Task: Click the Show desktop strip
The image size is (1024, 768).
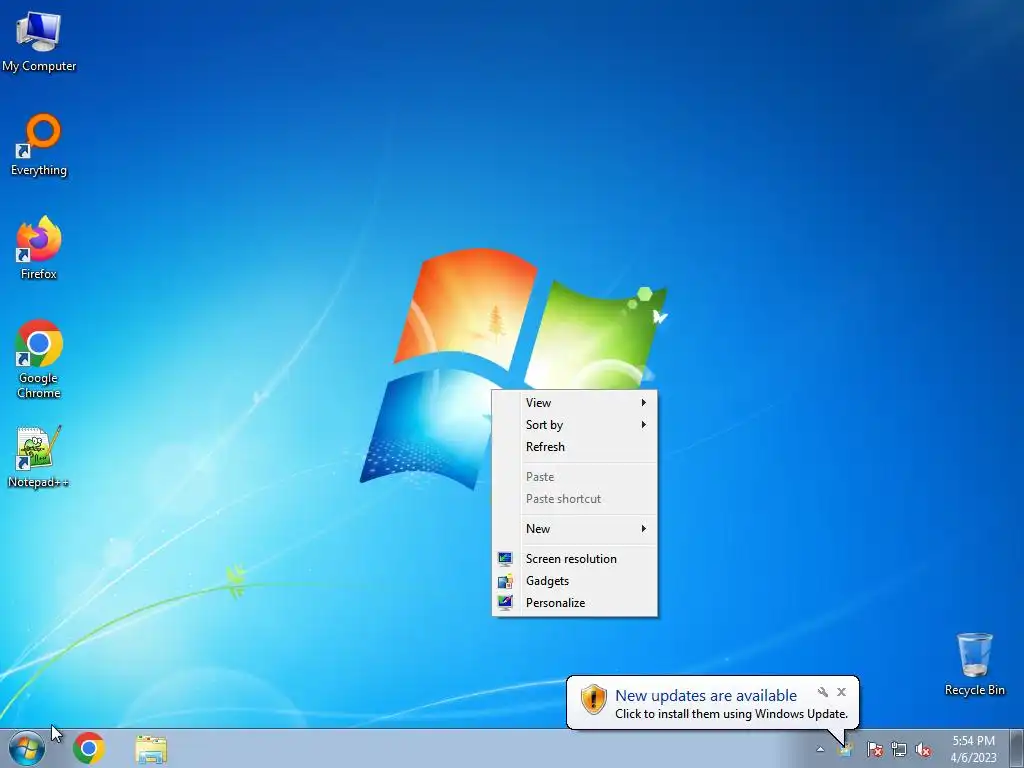Action: coord(1017,748)
